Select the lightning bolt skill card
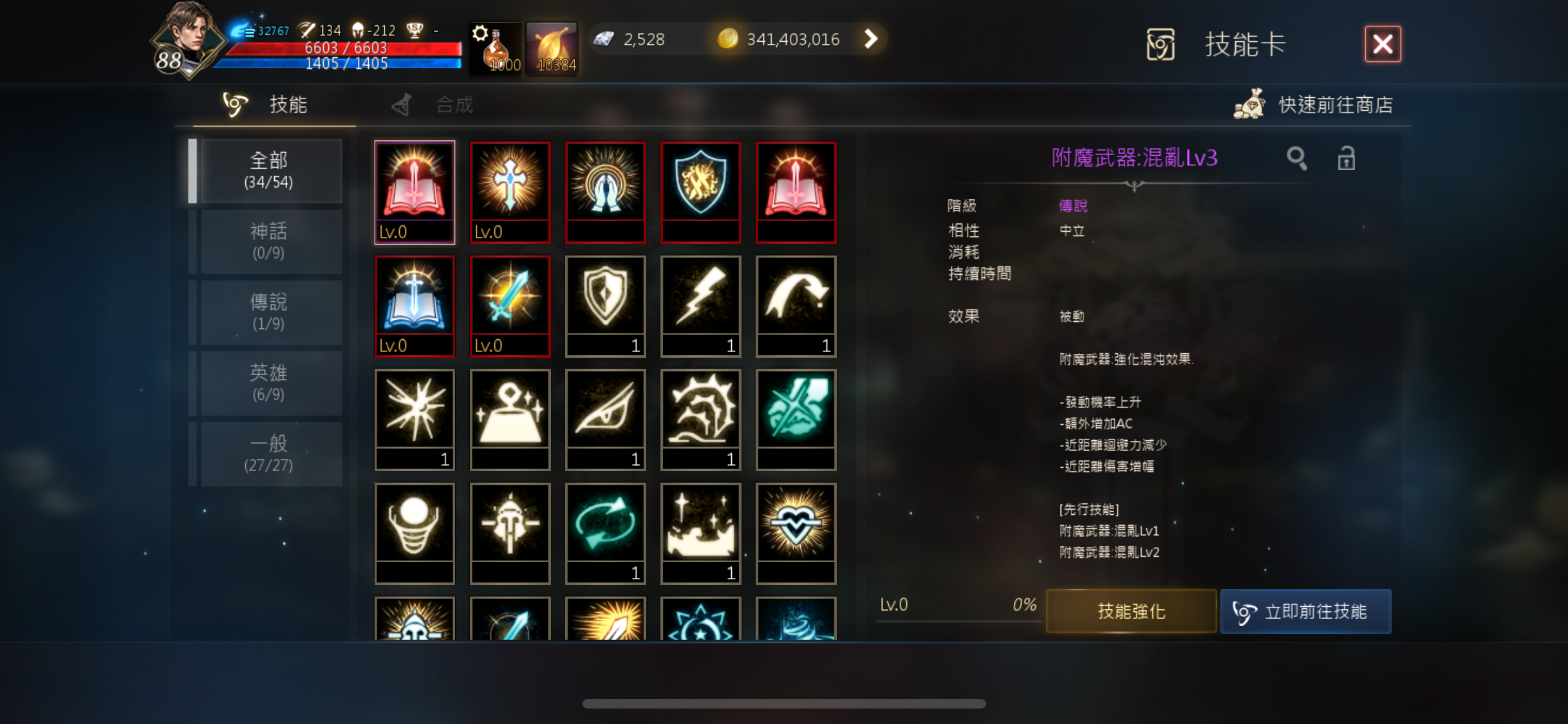Viewport: 1568px width, 724px height. [x=700, y=306]
